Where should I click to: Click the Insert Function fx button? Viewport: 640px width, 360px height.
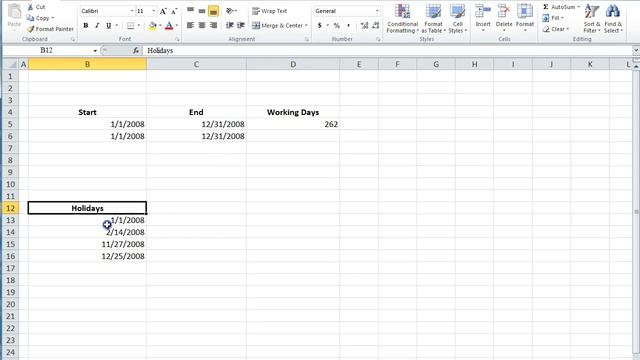click(136, 51)
